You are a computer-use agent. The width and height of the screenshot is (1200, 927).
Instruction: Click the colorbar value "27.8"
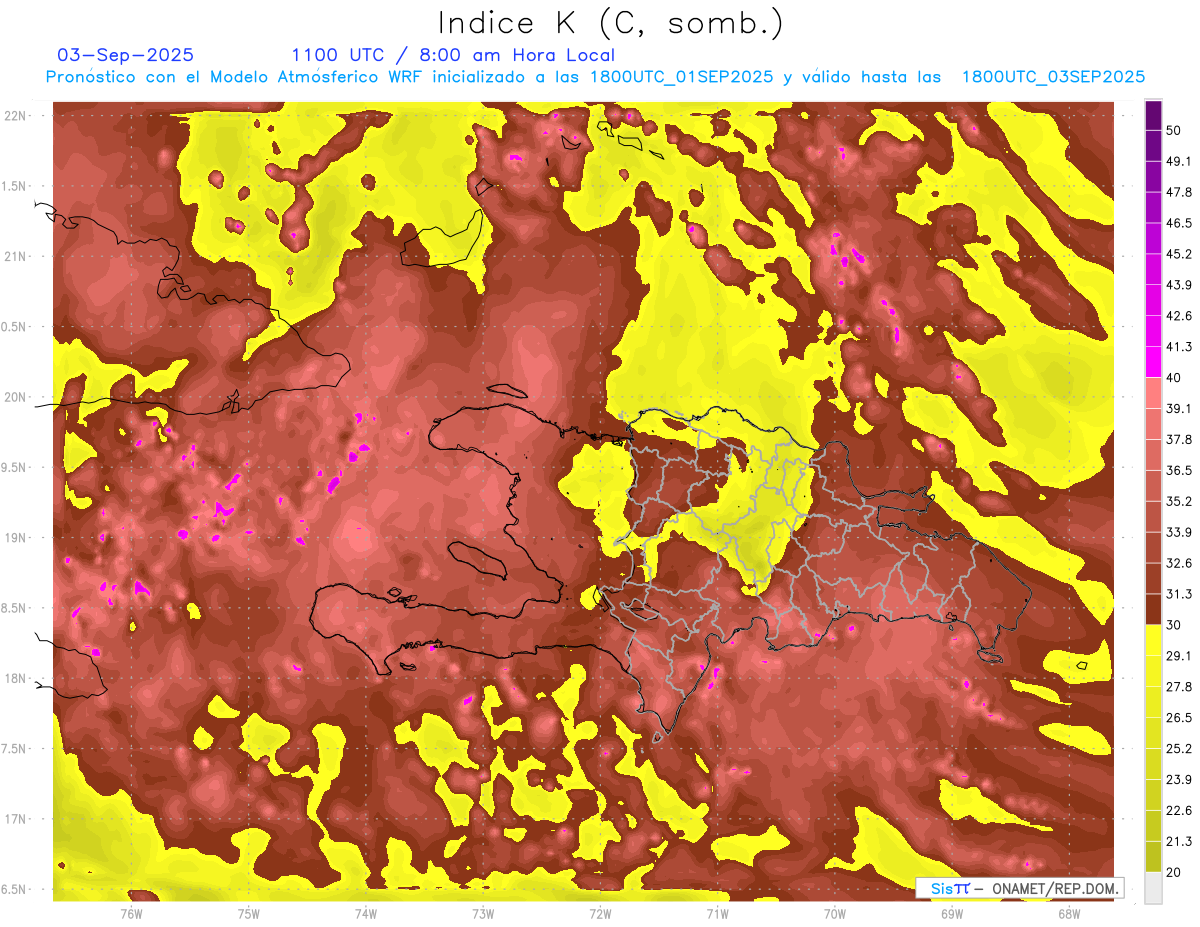tap(1179, 687)
